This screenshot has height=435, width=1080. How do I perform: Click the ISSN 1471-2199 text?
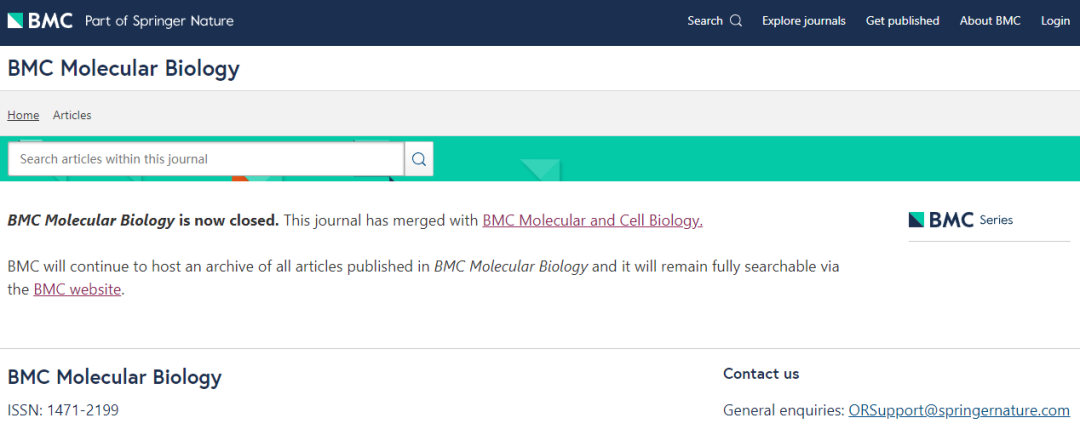[x=63, y=410]
